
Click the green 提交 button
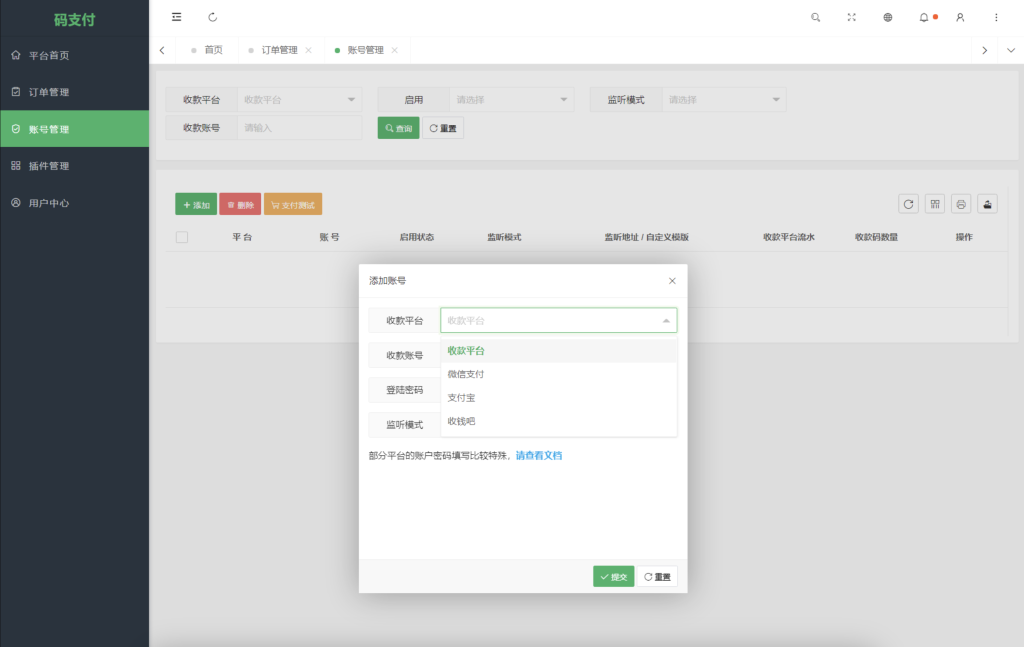click(613, 577)
